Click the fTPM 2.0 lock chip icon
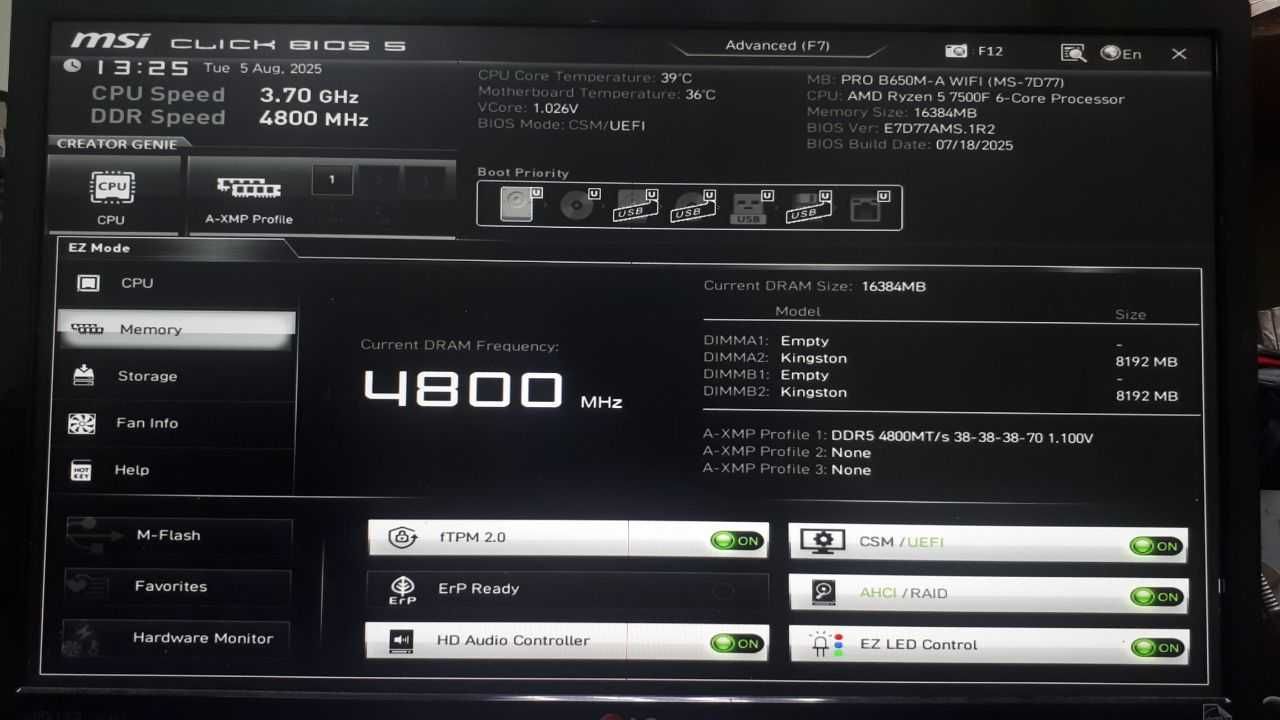The width and height of the screenshot is (1280, 720). [402, 537]
